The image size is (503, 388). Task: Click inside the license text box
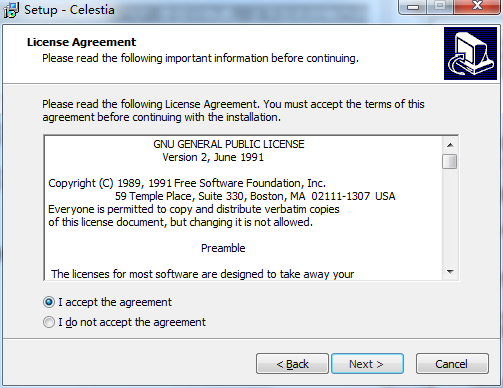(x=243, y=208)
